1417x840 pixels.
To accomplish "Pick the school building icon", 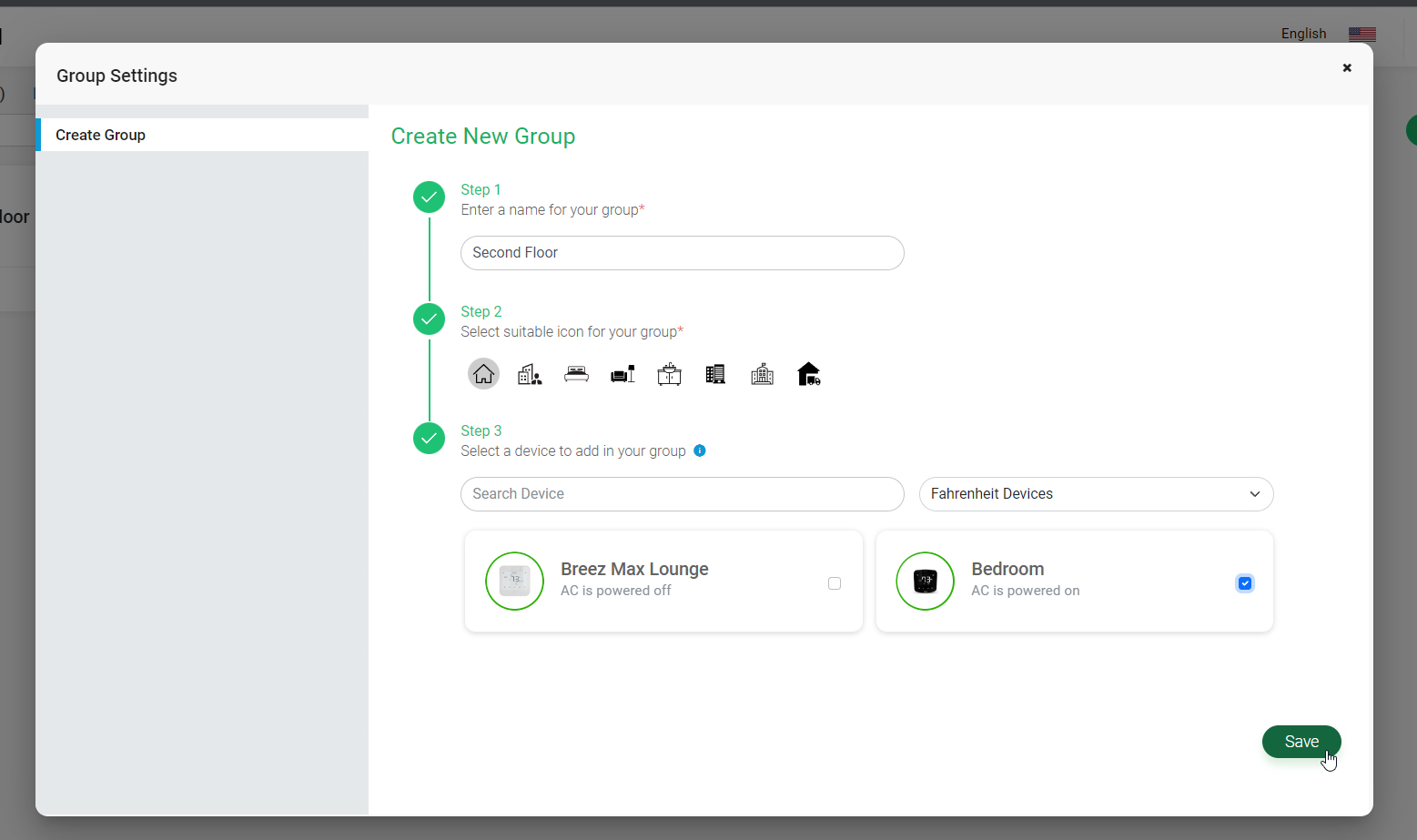I will click(762, 373).
